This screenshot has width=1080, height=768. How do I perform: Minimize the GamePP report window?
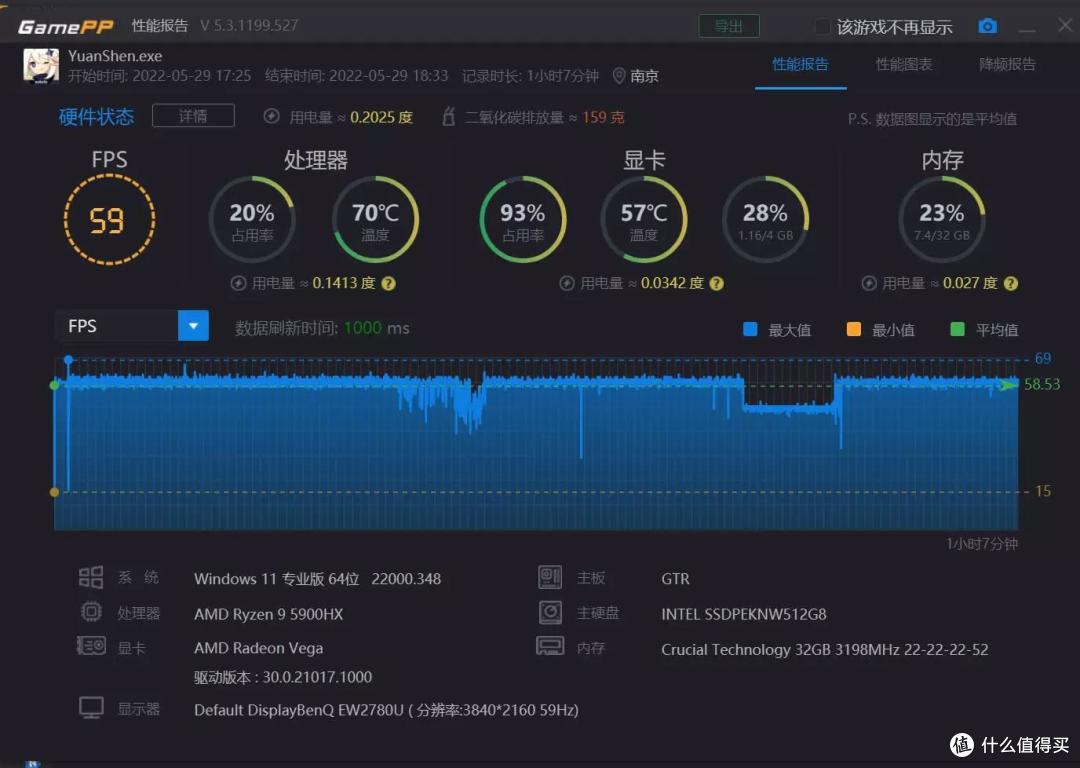click(x=1027, y=28)
